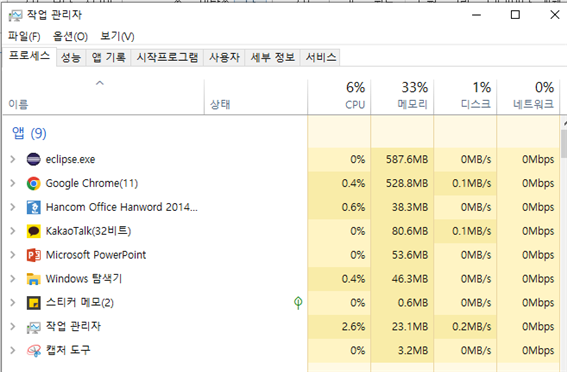Select 작업 관리자 CPU value 2.6%
This screenshot has width=567, height=376.
(353, 327)
